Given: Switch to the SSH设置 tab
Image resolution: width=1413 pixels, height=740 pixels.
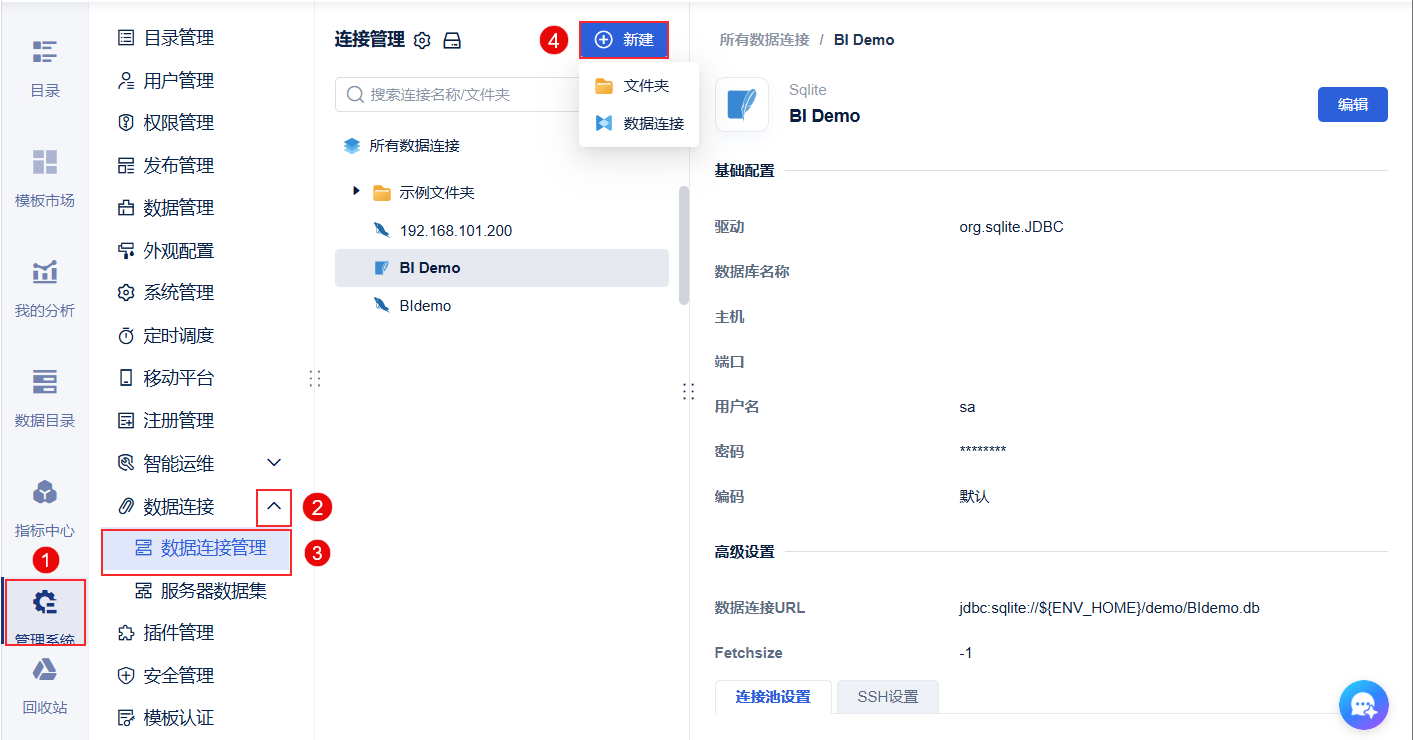Looking at the screenshot, I should pyautogui.click(x=886, y=697).
